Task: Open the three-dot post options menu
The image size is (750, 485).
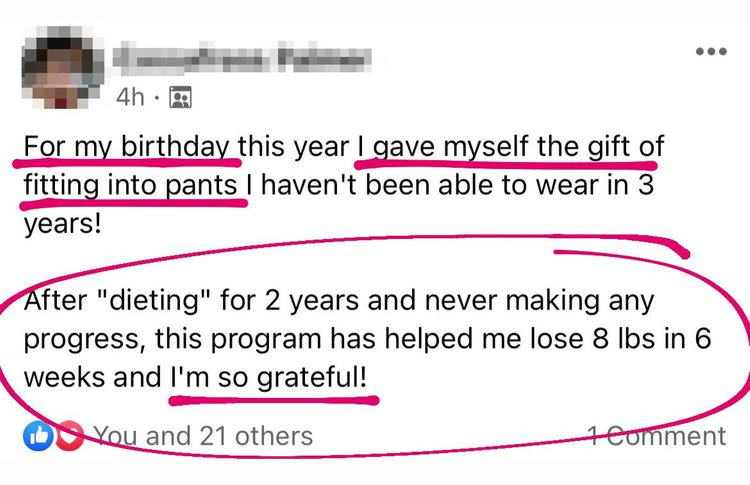Action: coord(710,51)
